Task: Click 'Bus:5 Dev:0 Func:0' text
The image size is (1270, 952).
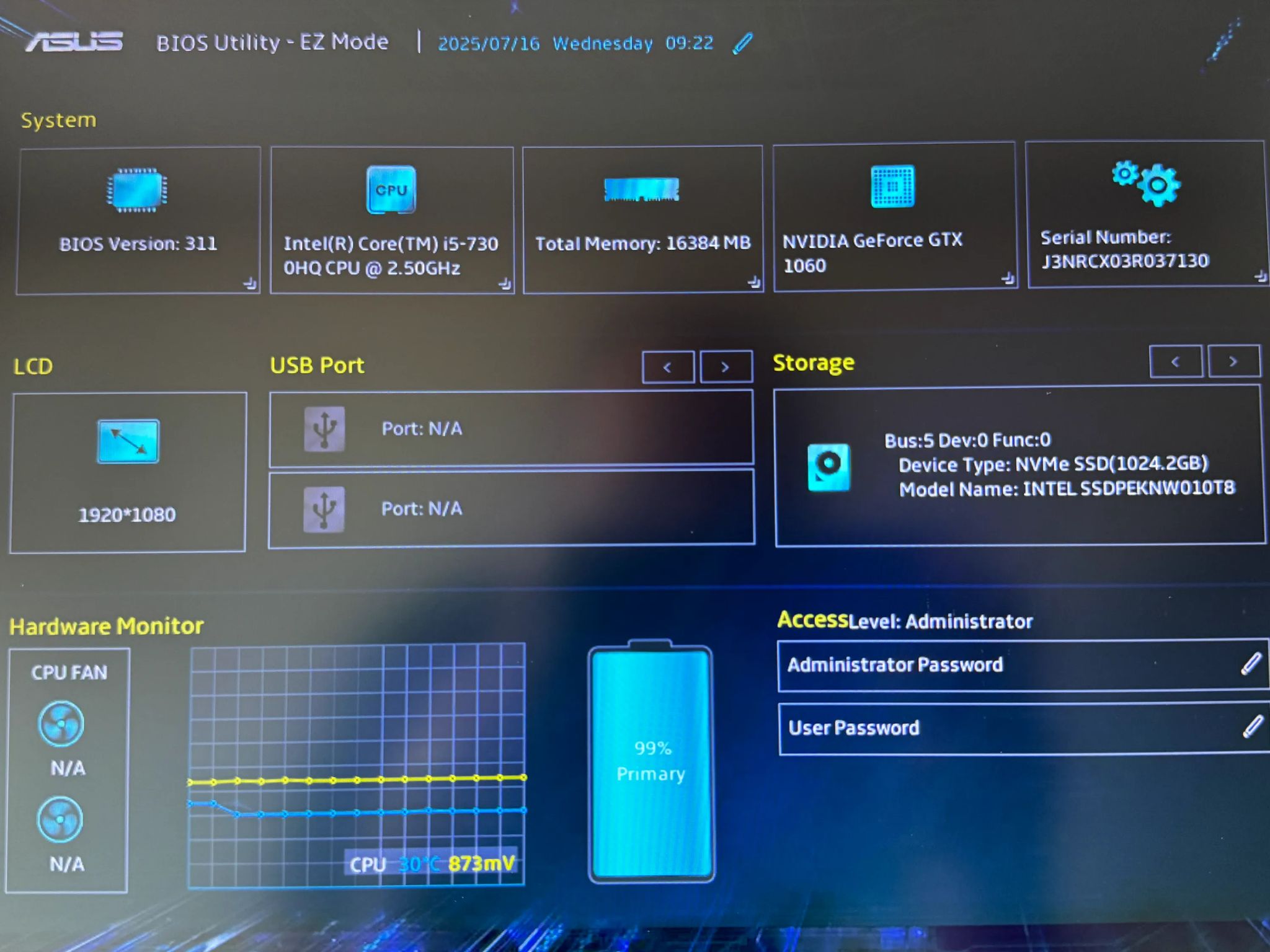Action: point(967,440)
